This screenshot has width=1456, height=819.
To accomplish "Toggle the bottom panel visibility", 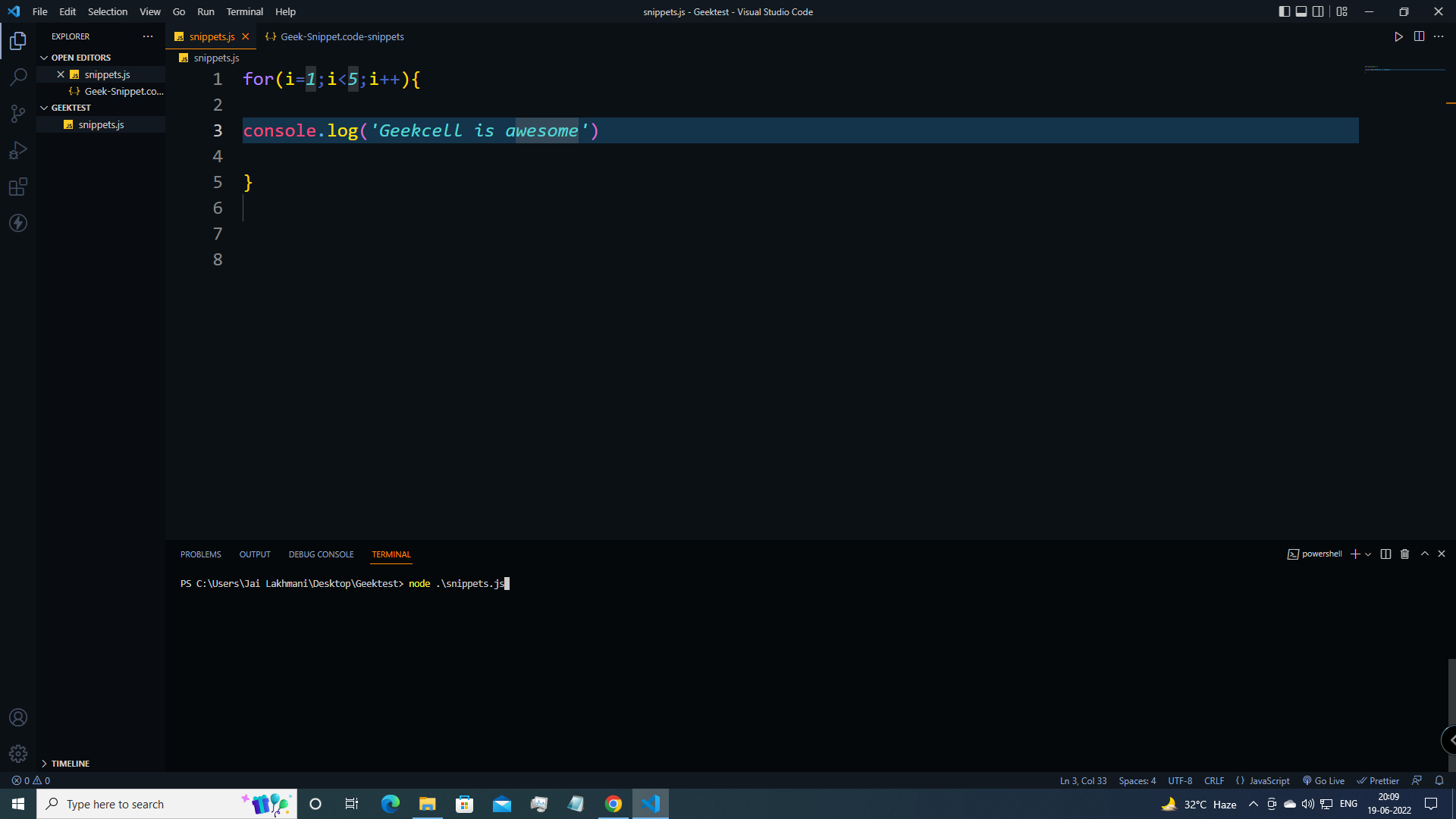I will click(x=1301, y=11).
